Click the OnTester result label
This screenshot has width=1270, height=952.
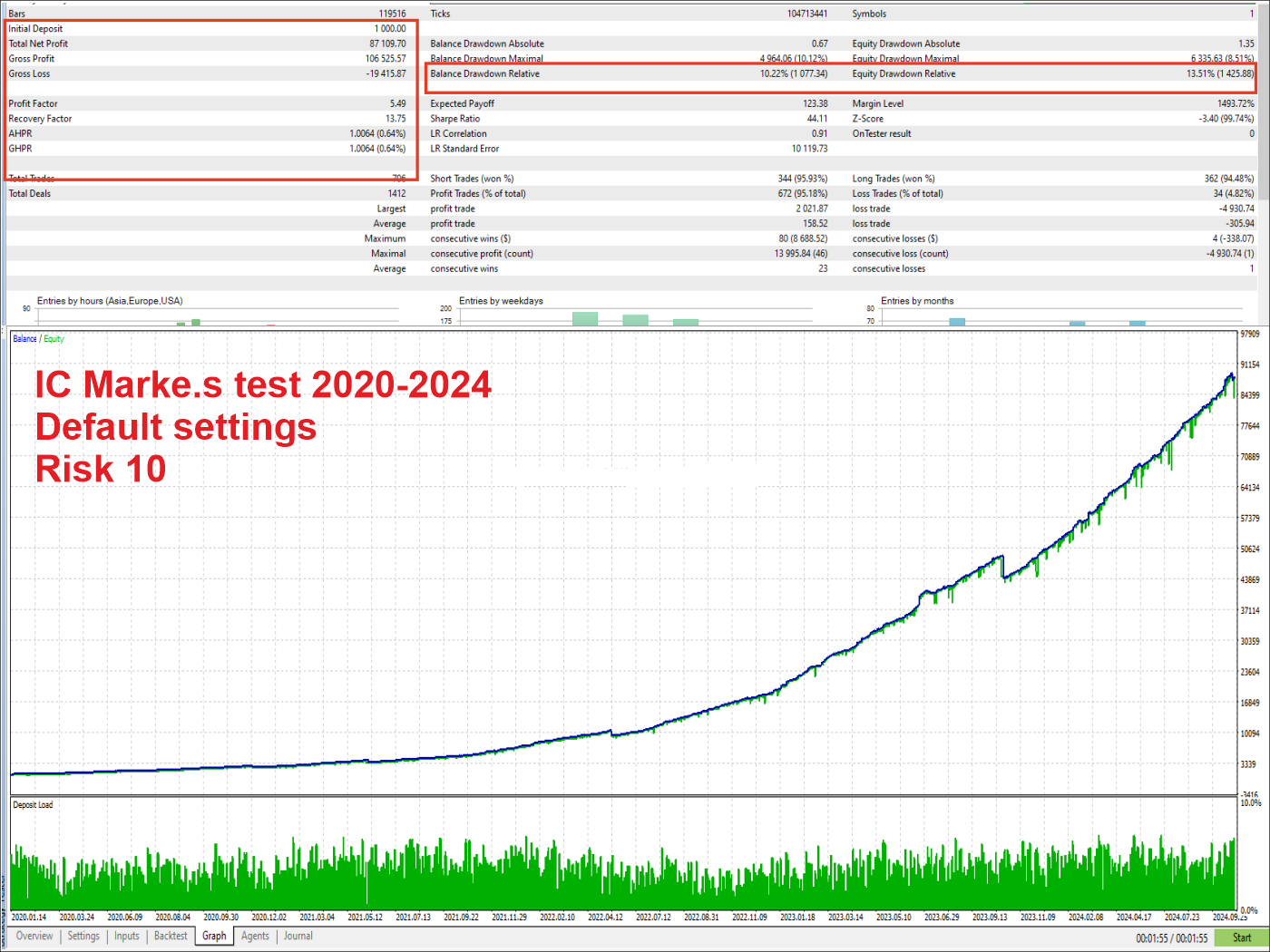point(882,133)
